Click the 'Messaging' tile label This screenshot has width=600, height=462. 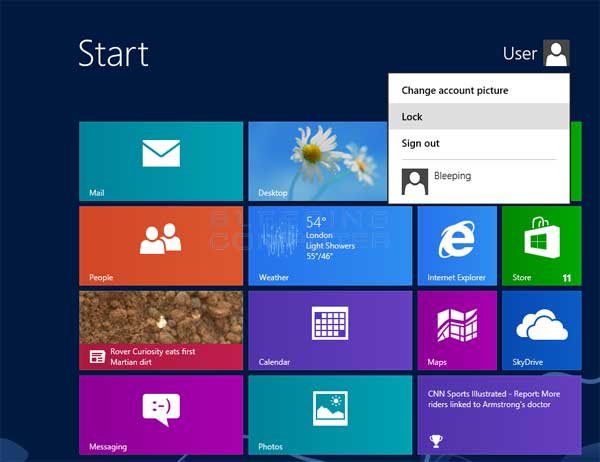tap(108, 447)
